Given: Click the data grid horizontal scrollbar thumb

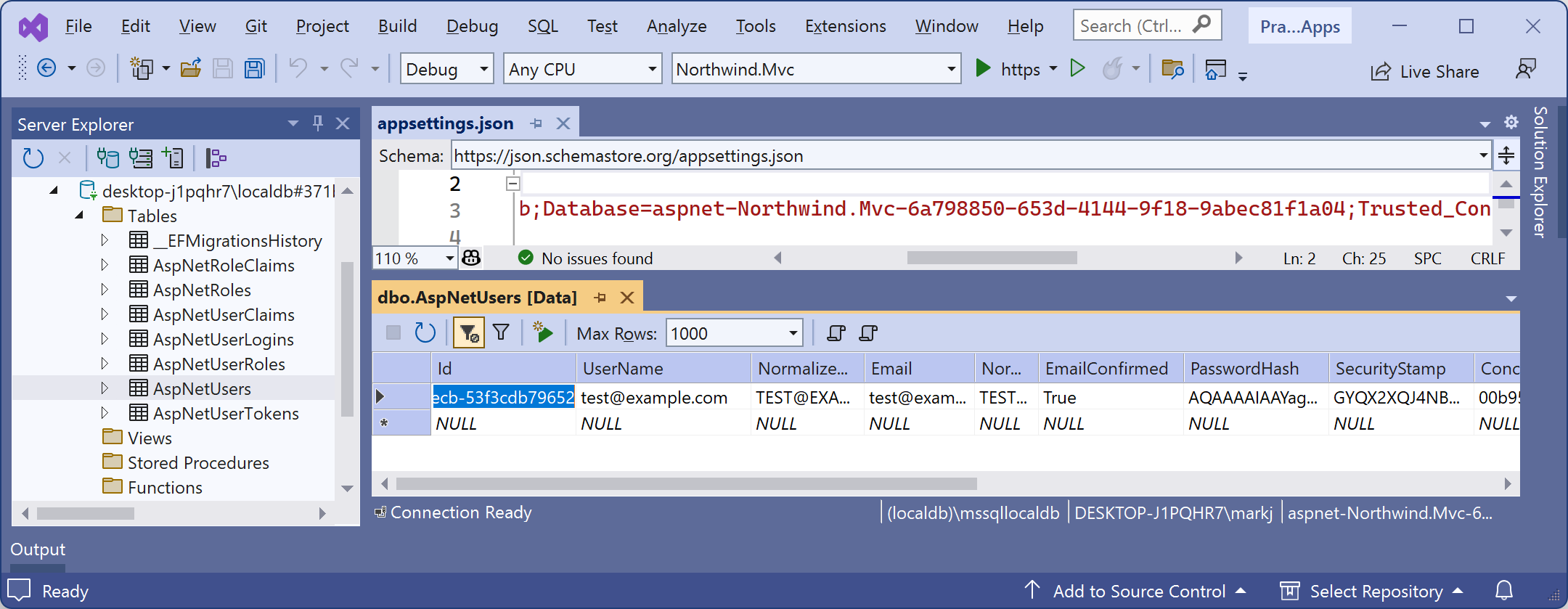Looking at the screenshot, I should click(686, 483).
